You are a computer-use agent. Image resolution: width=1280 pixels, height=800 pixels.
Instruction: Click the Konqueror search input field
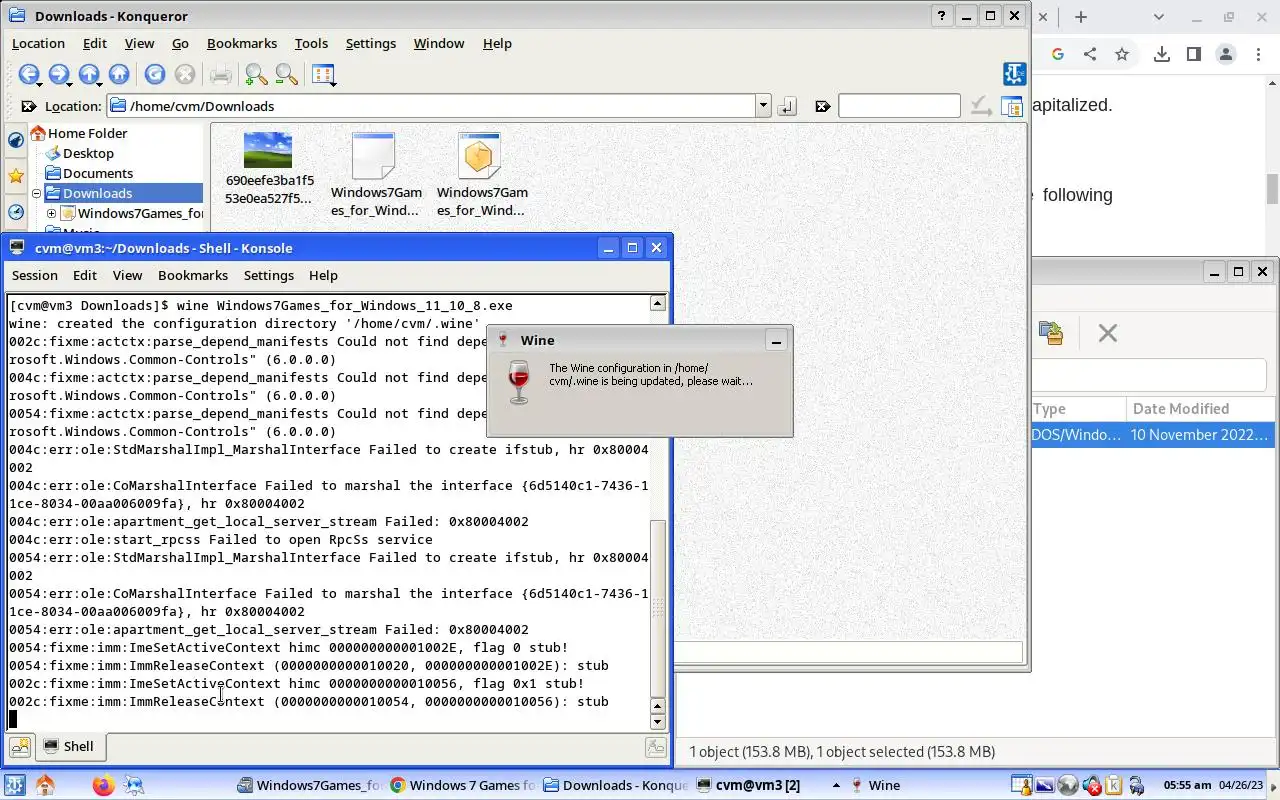(899, 106)
